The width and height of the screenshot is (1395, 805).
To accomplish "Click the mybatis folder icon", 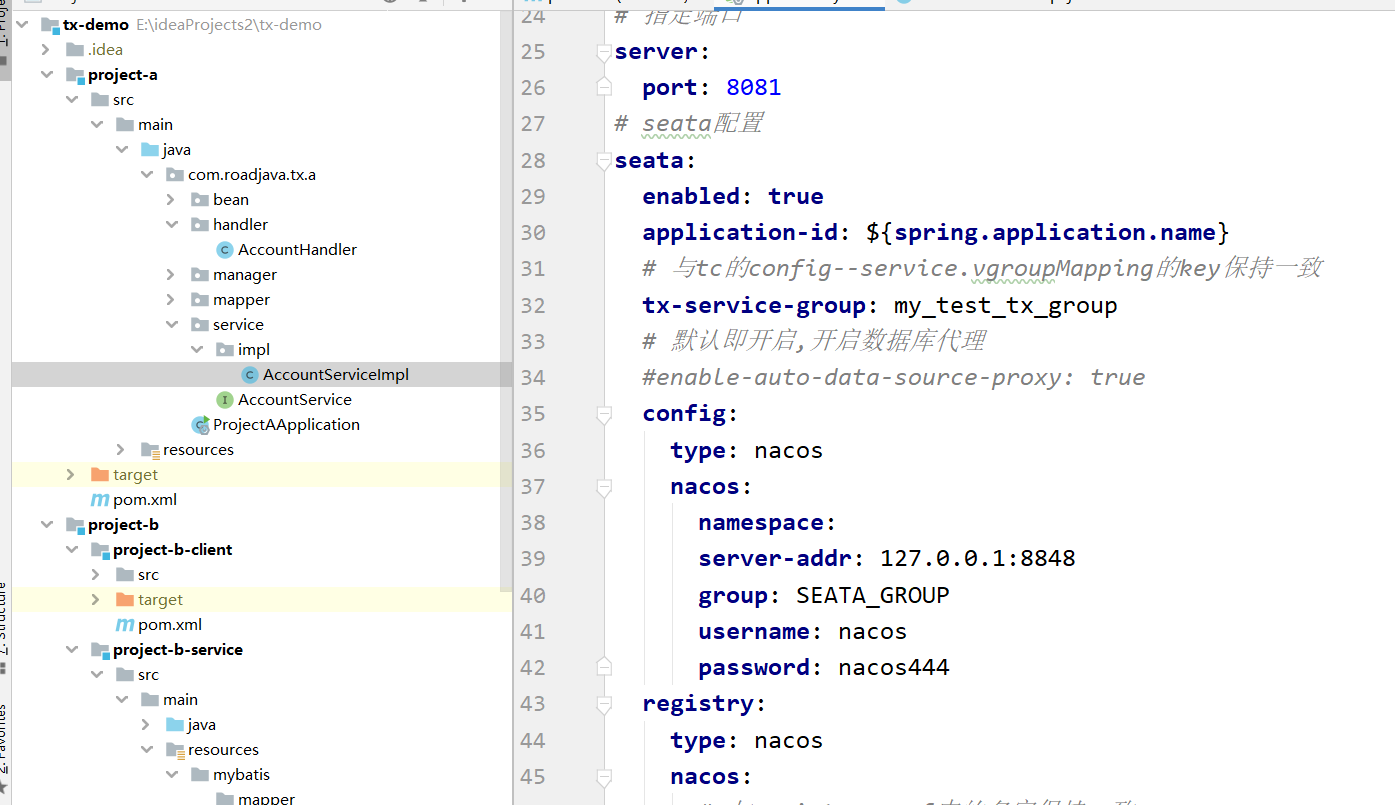I will point(199,774).
